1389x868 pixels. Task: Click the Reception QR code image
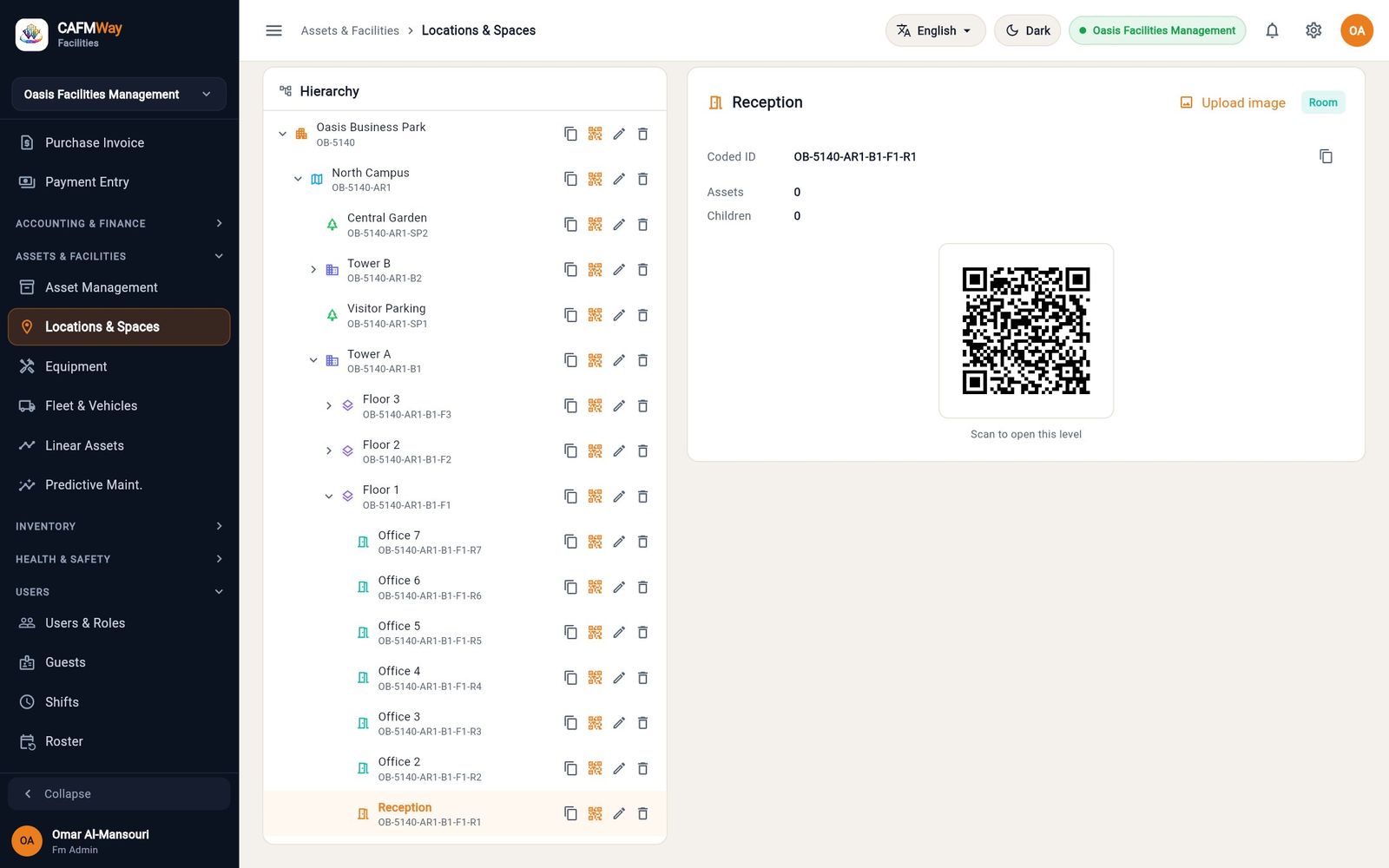tap(1026, 331)
